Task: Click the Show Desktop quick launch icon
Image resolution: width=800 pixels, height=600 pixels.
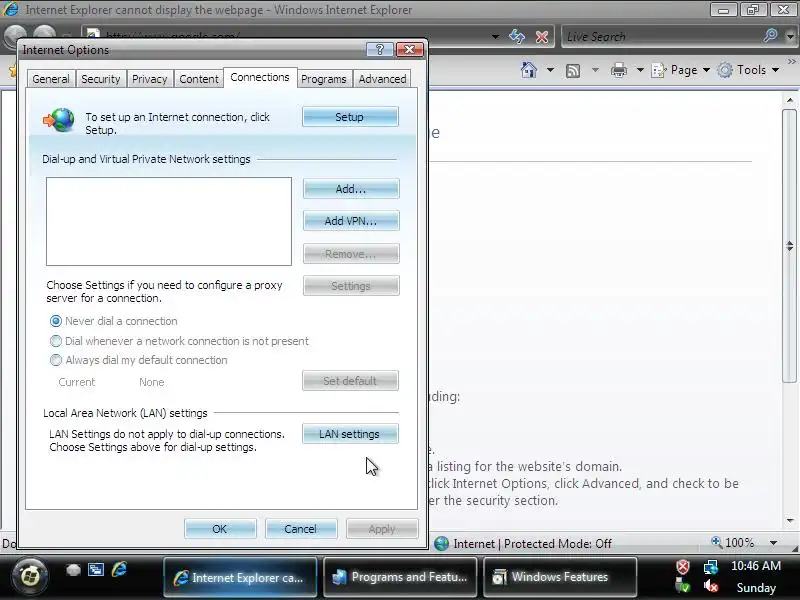Action: tap(73, 570)
